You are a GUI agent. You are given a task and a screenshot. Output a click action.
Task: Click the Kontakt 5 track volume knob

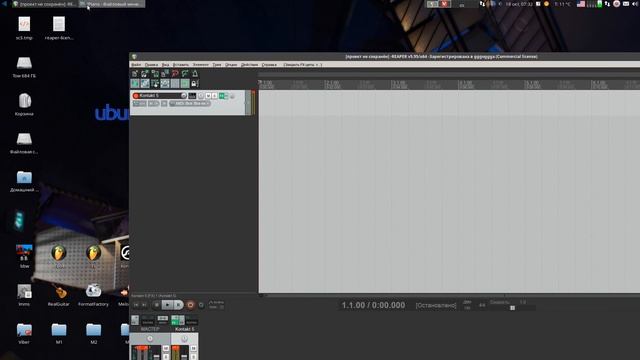click(184, 96)
